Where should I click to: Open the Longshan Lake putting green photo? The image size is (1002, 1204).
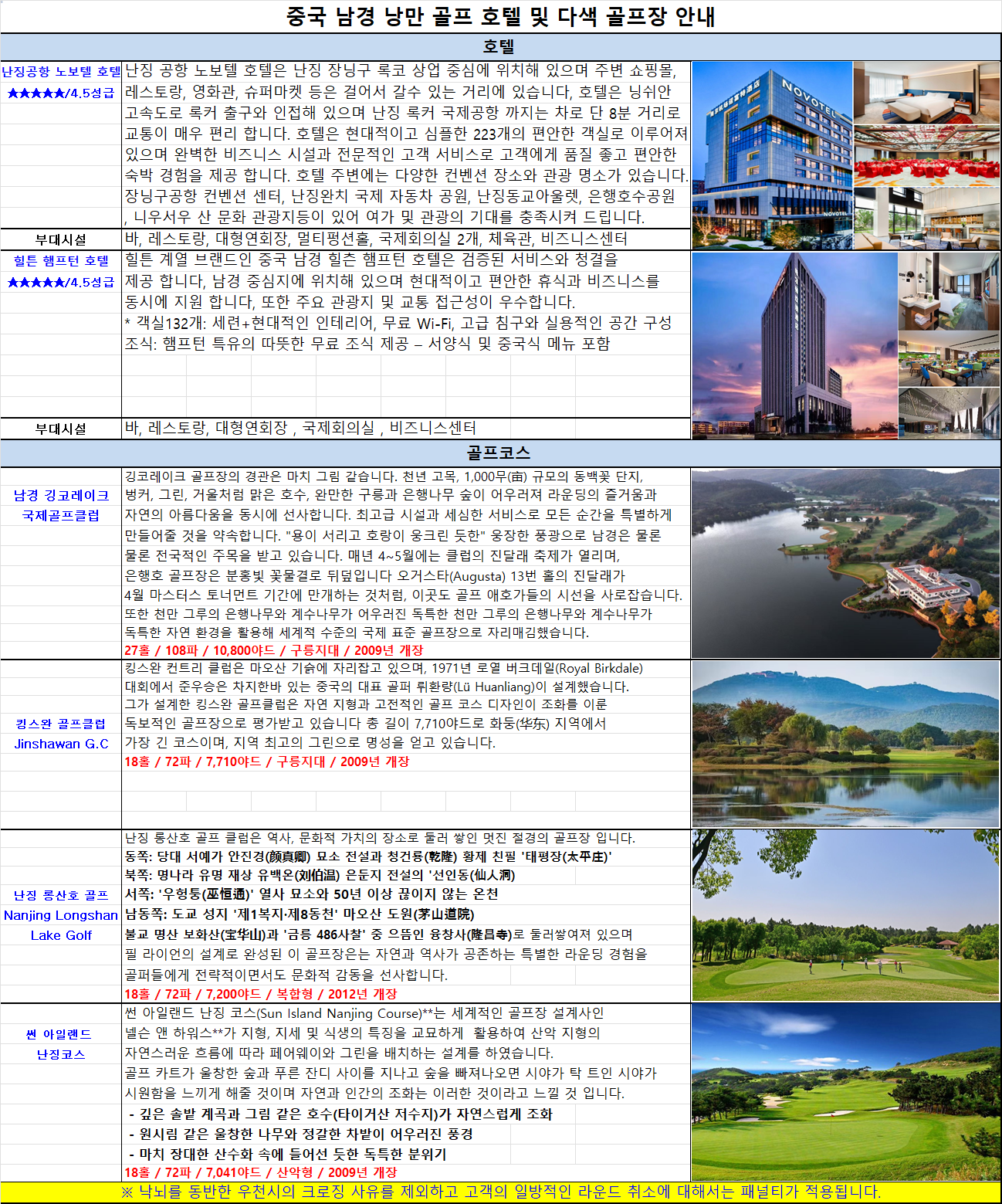tap(846, 916)
